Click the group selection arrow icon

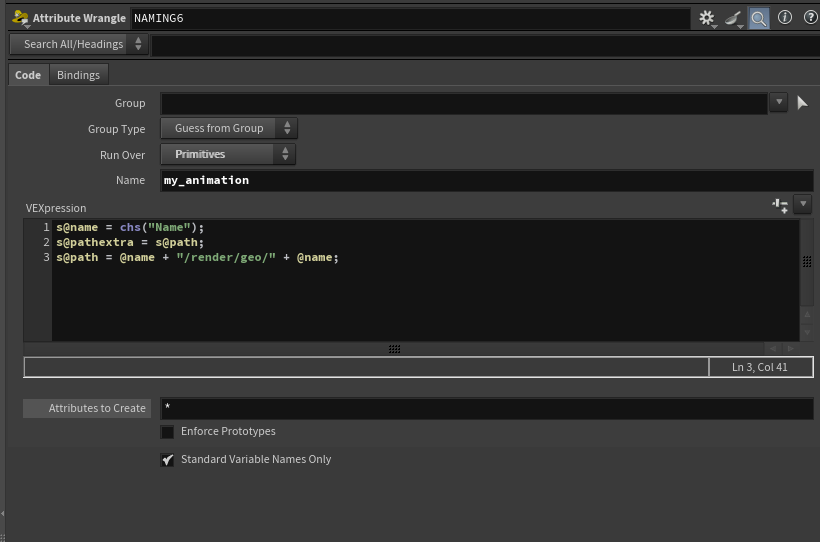[802, 103]
